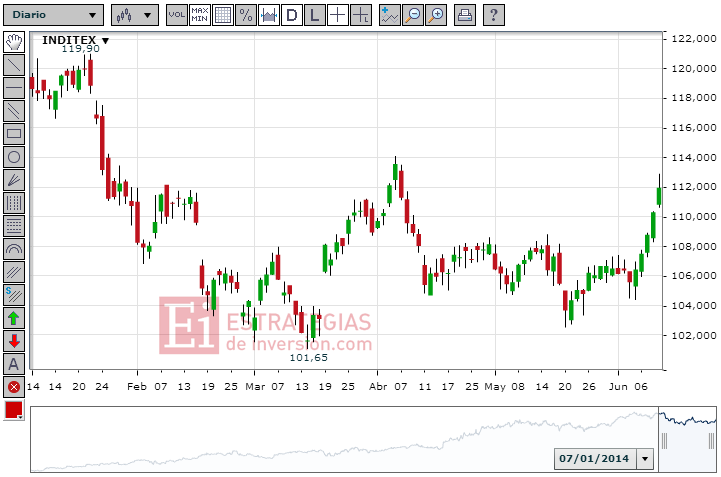Image resolution: width=721 pixels, height=477 pixels.
Task: Select the trend line drawing tool
Action: point(14,65)
